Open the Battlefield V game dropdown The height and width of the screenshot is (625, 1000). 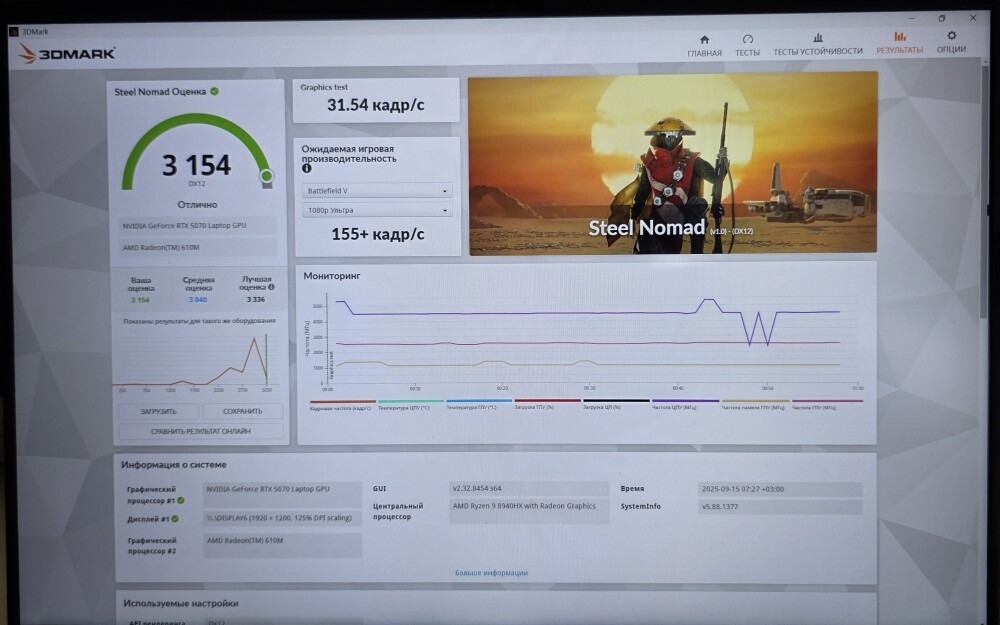pos(377,190)
